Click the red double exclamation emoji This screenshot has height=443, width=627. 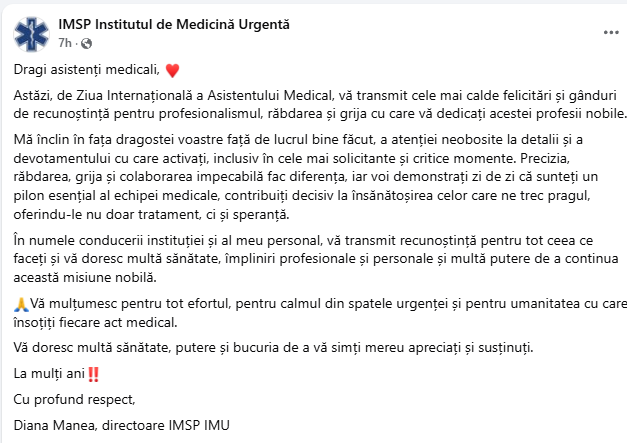click(x=94, y=374)
